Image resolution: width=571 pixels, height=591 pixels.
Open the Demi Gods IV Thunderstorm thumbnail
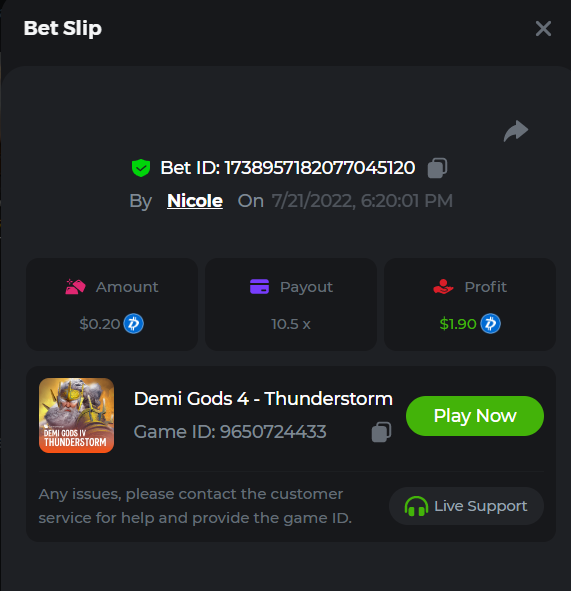(x=77, y=415)
